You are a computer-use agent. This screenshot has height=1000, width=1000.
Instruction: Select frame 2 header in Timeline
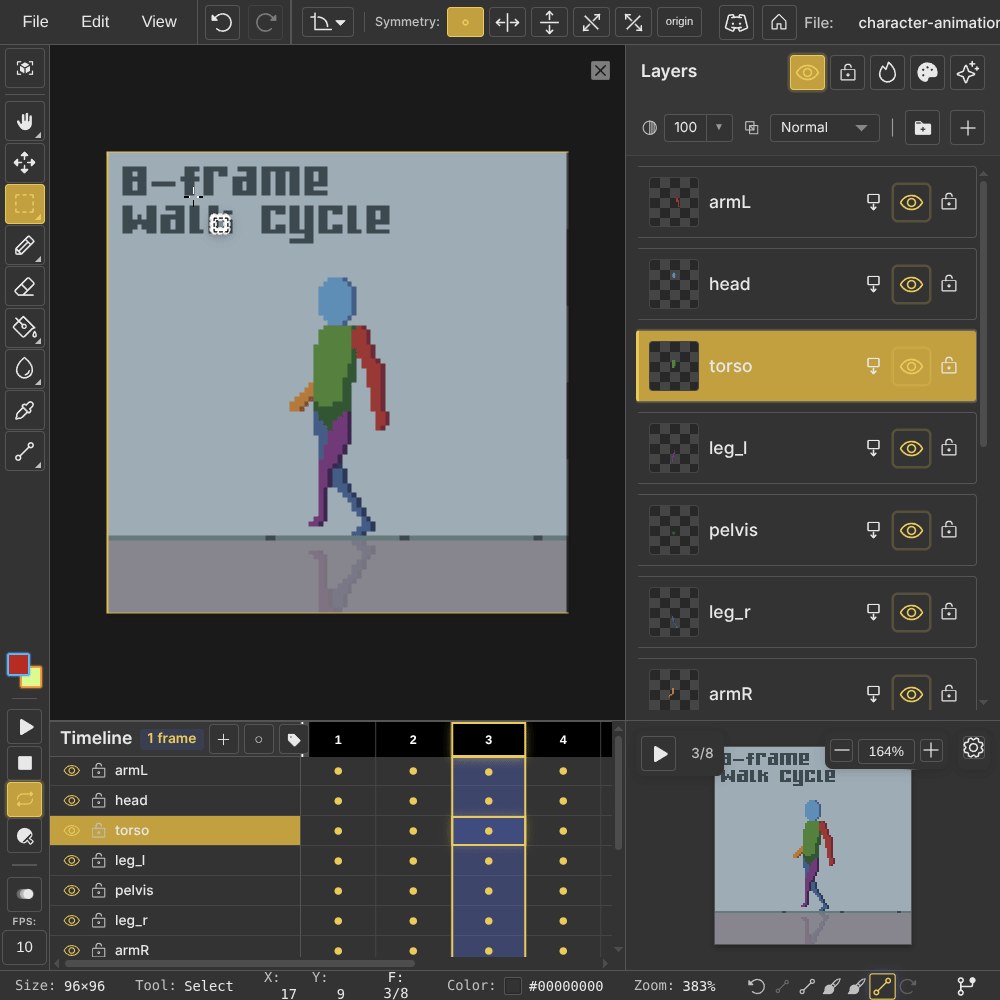pyautogui.click(x=413, y=740)
